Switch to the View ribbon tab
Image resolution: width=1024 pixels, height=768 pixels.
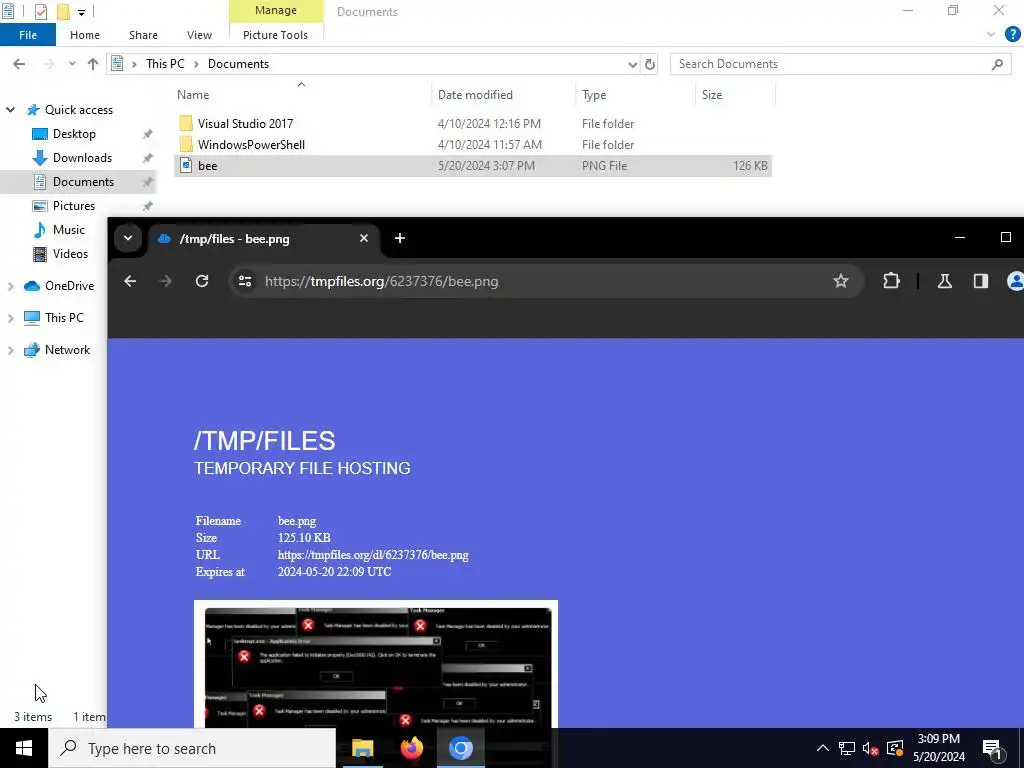click(x=199, y=35)
